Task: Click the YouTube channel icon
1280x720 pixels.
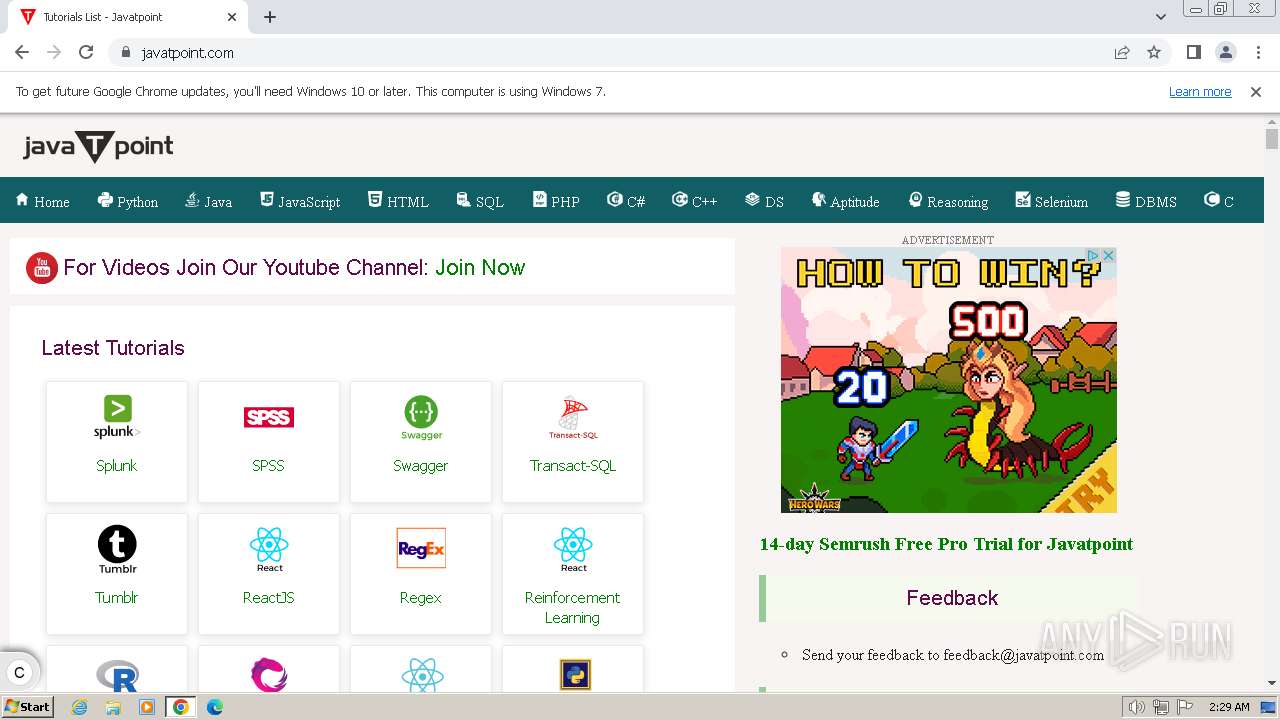Action: (41, 268)
